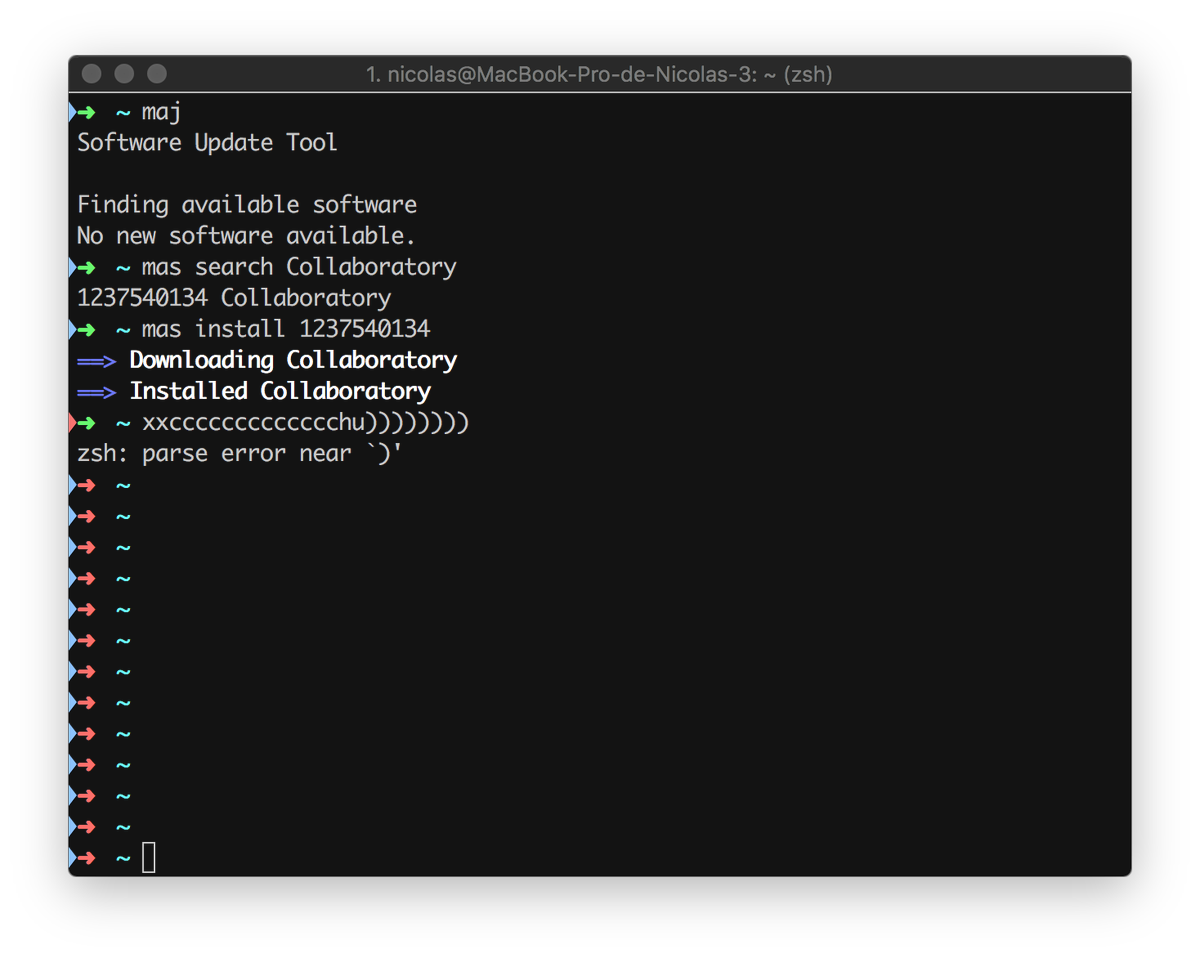Click 'Software Update Tool' output line
1200x958 pixels.
pyautogui.click(x=207, y=142)
